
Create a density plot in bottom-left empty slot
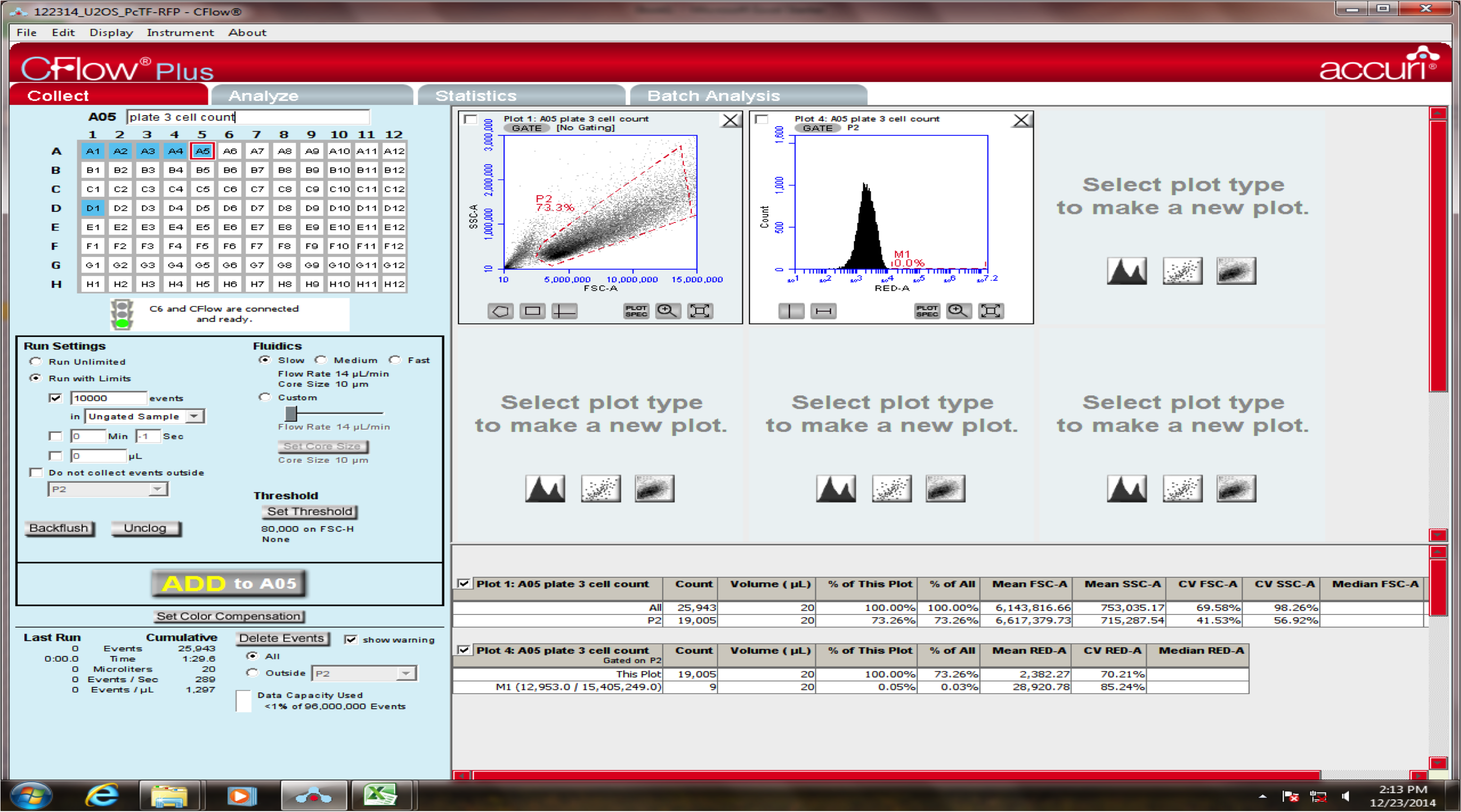pyautogui.click(x=654, y=489)
